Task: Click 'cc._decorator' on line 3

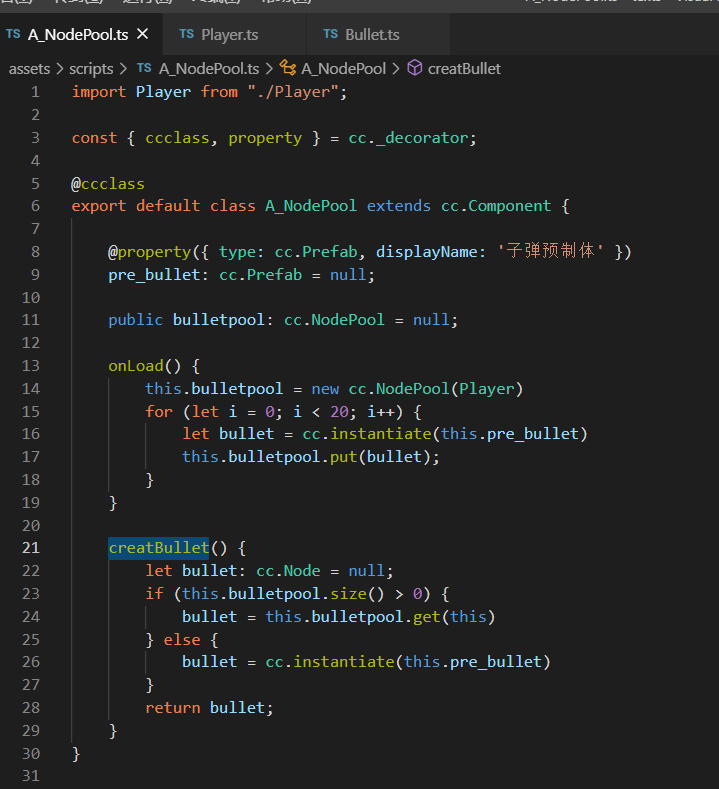Action: [408, 138]
